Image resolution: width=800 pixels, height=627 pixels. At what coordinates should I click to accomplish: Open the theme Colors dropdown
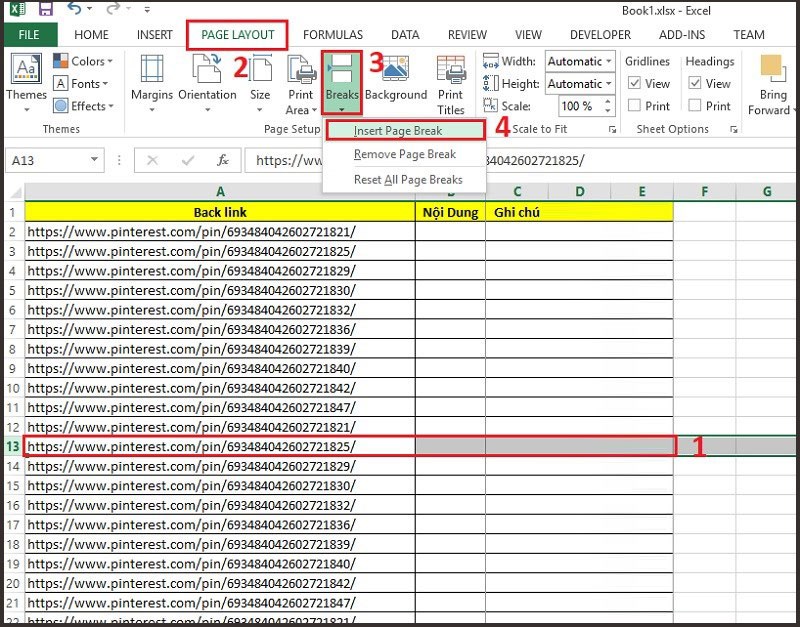[83, 61]
